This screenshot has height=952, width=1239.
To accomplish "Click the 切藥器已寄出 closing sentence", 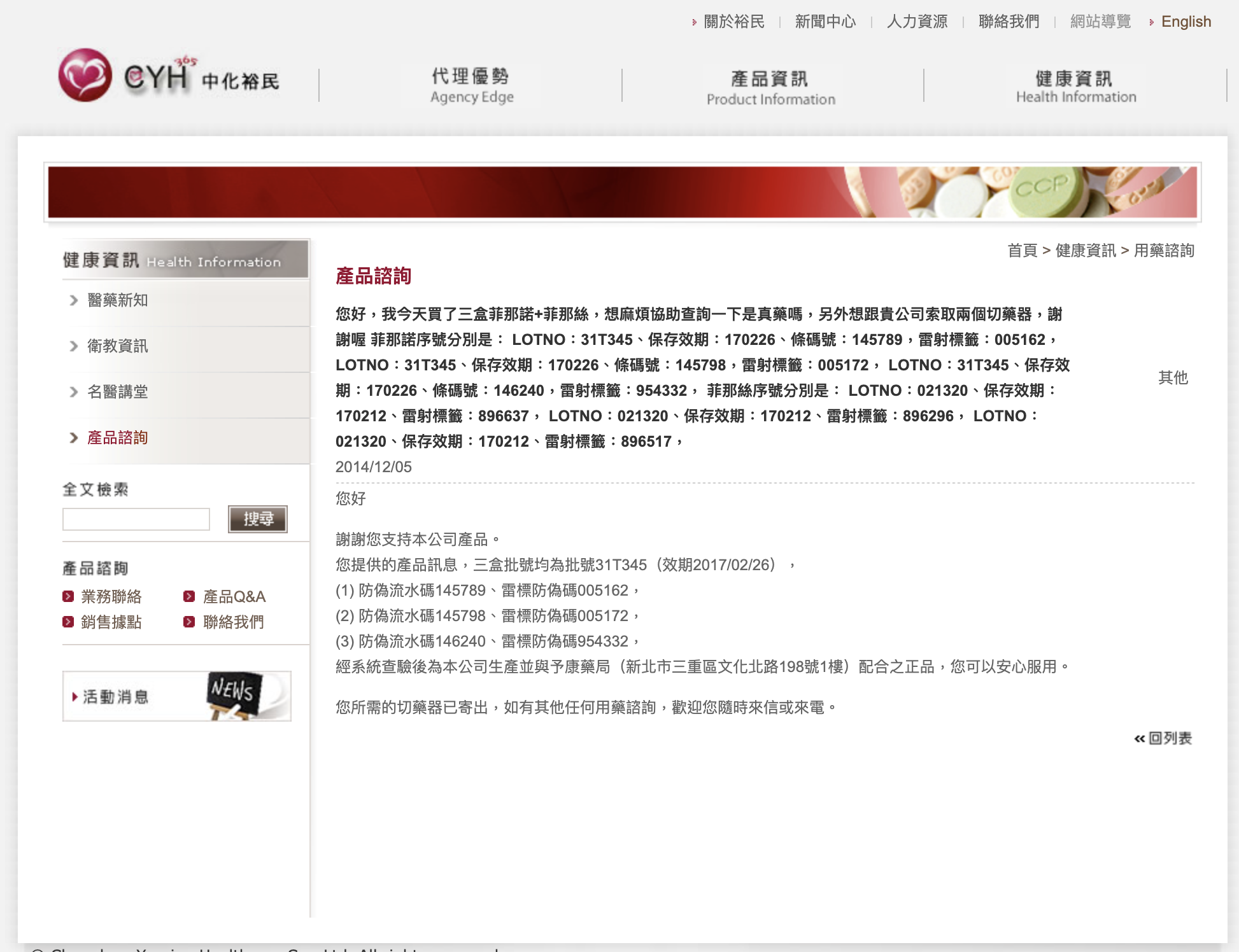I will tap(586, 708).
